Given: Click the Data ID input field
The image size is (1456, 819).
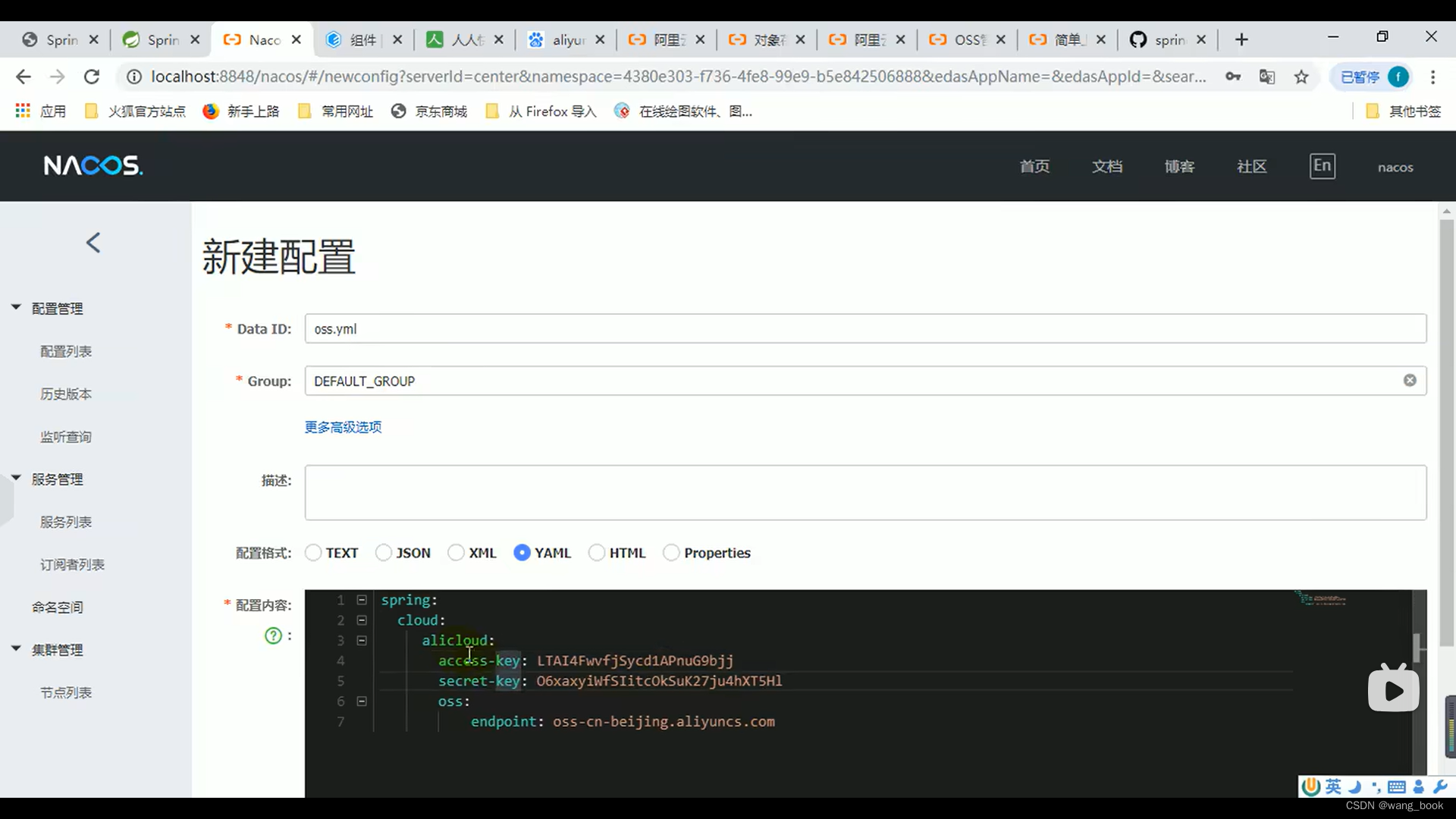Looking at the screenshot, I should [x=865, y=329].
